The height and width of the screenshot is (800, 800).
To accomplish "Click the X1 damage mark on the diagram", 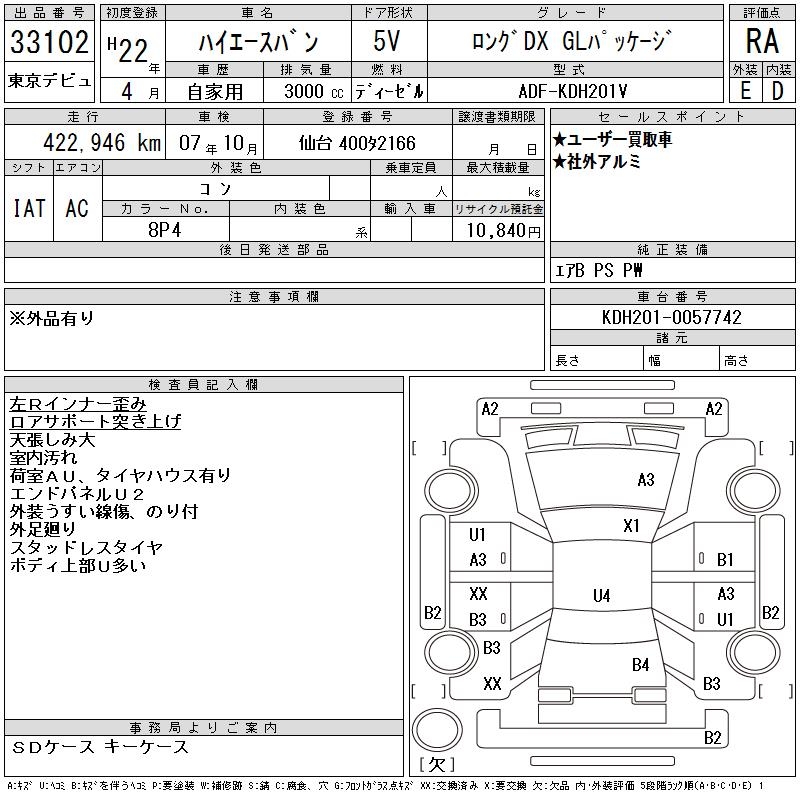I will (x=631, y=525).
